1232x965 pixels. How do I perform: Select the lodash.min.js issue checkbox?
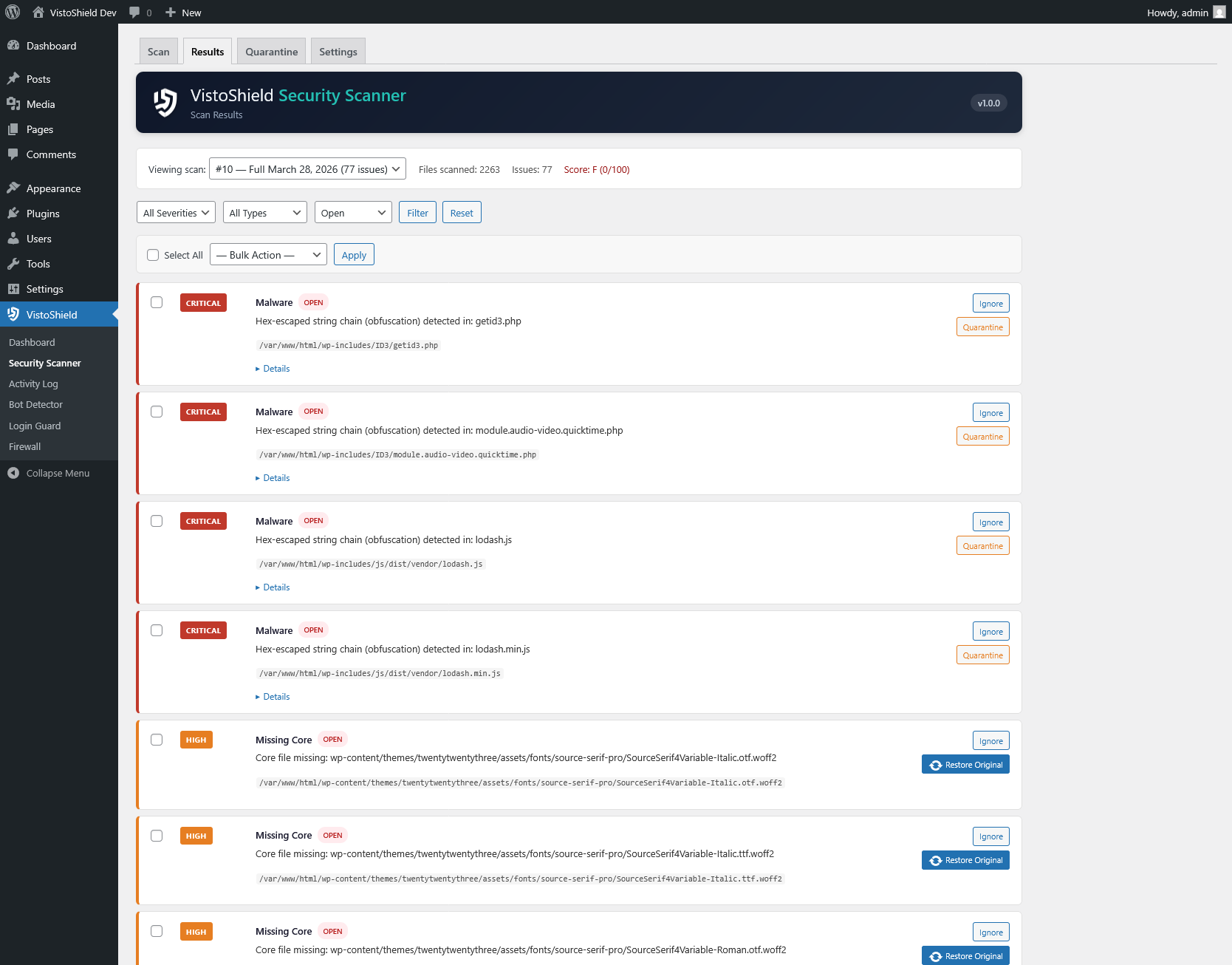click(157, 630)
